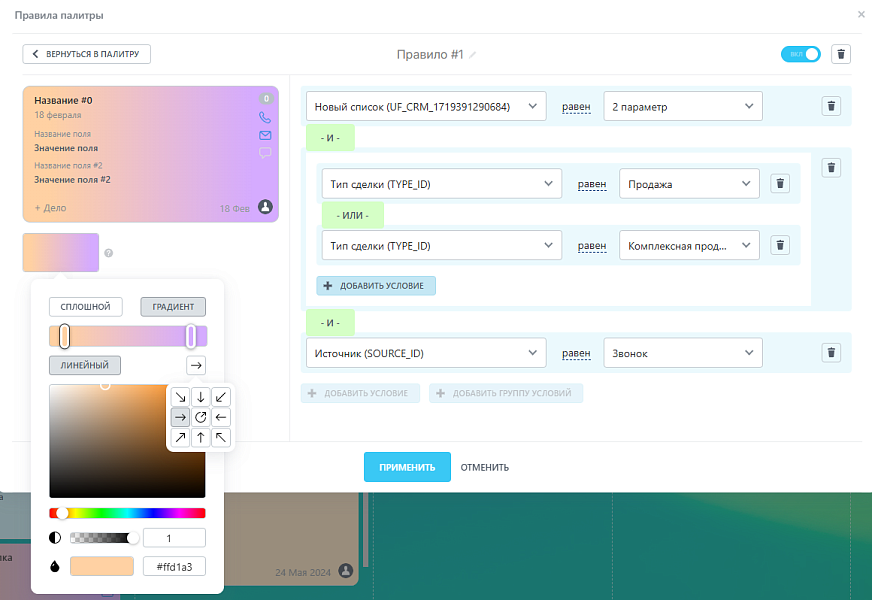872x600 pixels.
Task: Toggle the rule enabled switch off
Action: coord(800,54)
